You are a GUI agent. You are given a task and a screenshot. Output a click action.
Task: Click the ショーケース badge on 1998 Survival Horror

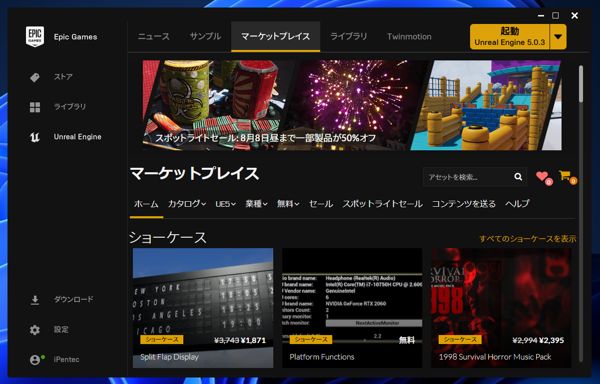pyautogui.click(x=460, y=339)
